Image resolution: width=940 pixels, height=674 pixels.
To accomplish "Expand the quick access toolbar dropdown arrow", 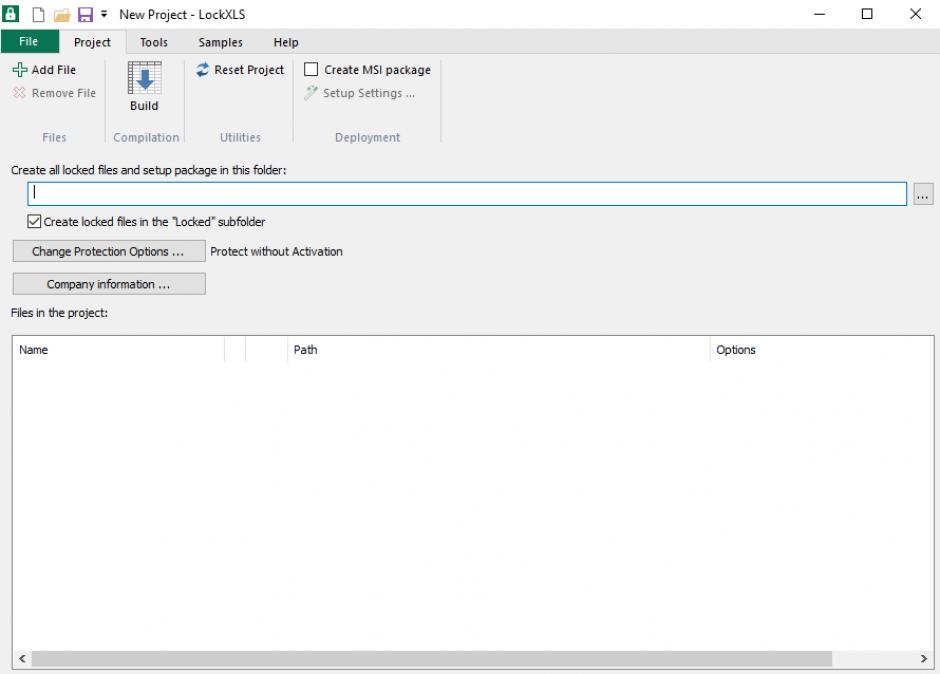I will click(x=104, y=14).
